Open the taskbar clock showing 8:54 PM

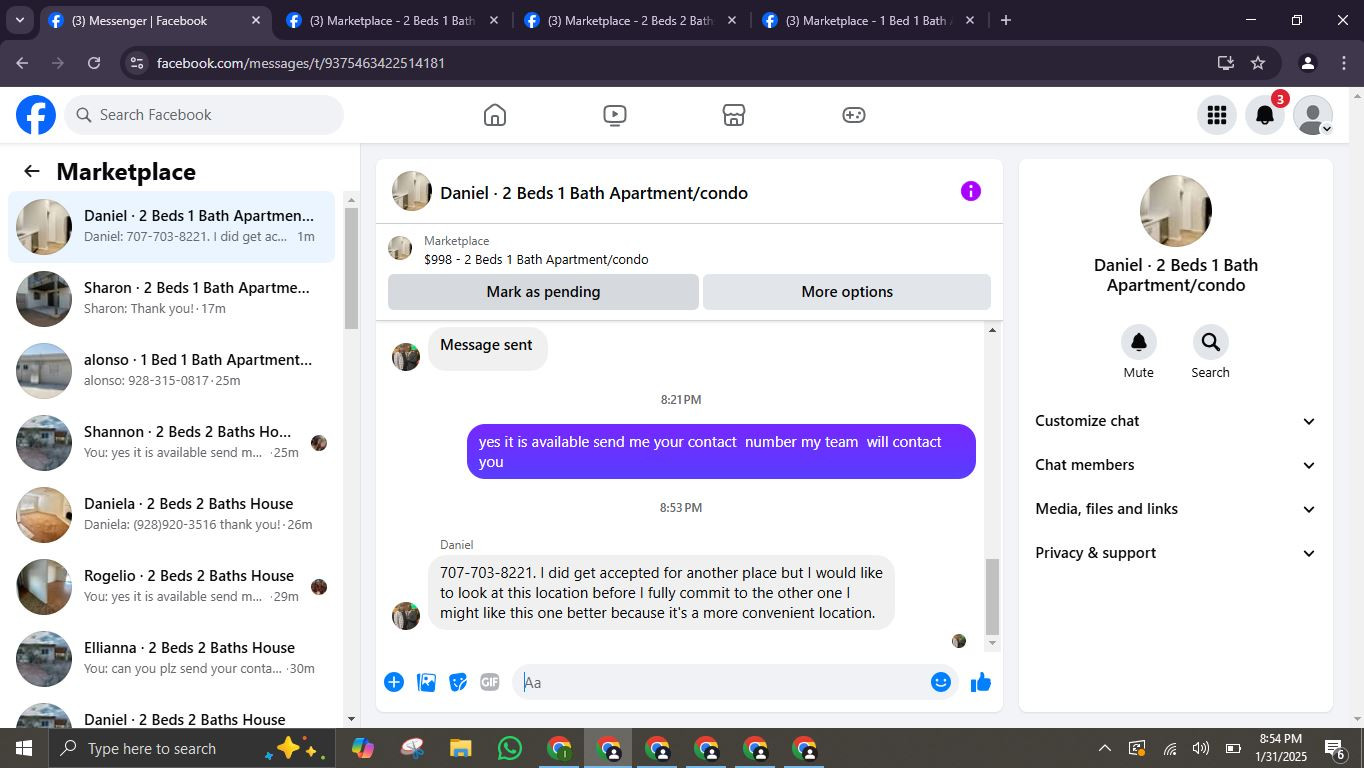(1280, 748)
